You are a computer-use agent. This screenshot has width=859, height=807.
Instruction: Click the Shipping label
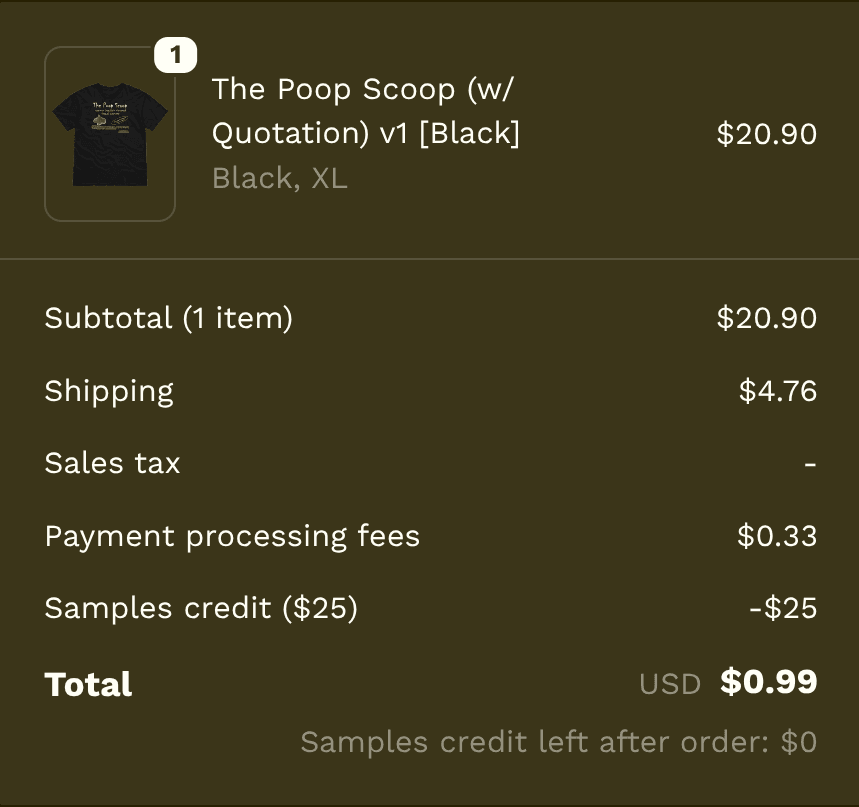109,391
